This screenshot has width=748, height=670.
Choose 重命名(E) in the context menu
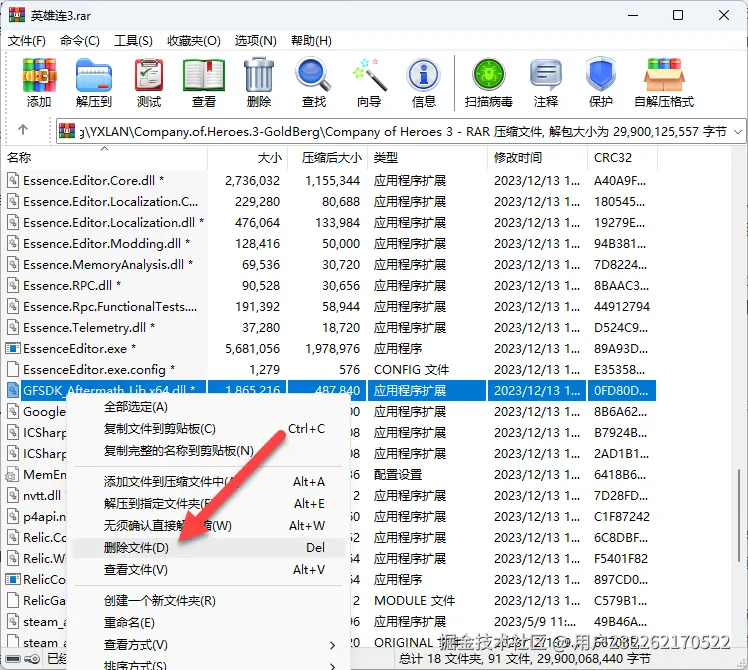(x=208, y=622)
